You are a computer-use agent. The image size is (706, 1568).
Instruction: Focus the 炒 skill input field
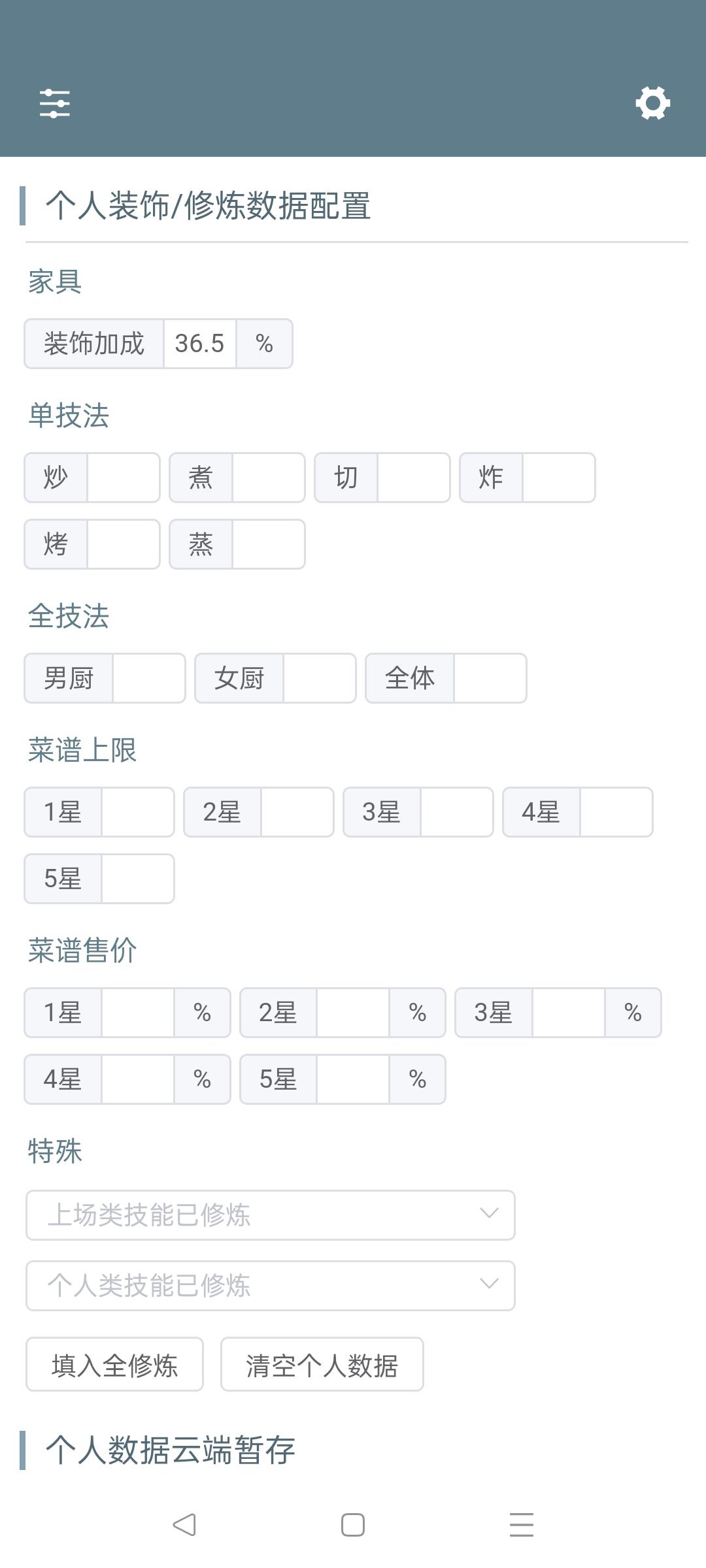pos(123,478)
